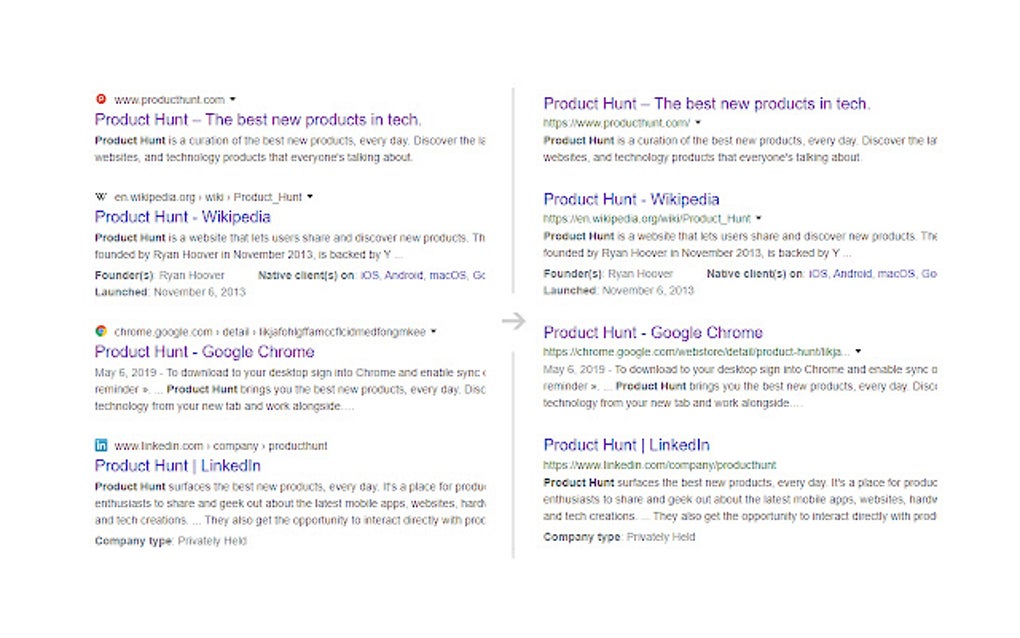Expand the right-side Wikipedia URL dropdown
Screen dimensions: 1020x638
(758, 218)
